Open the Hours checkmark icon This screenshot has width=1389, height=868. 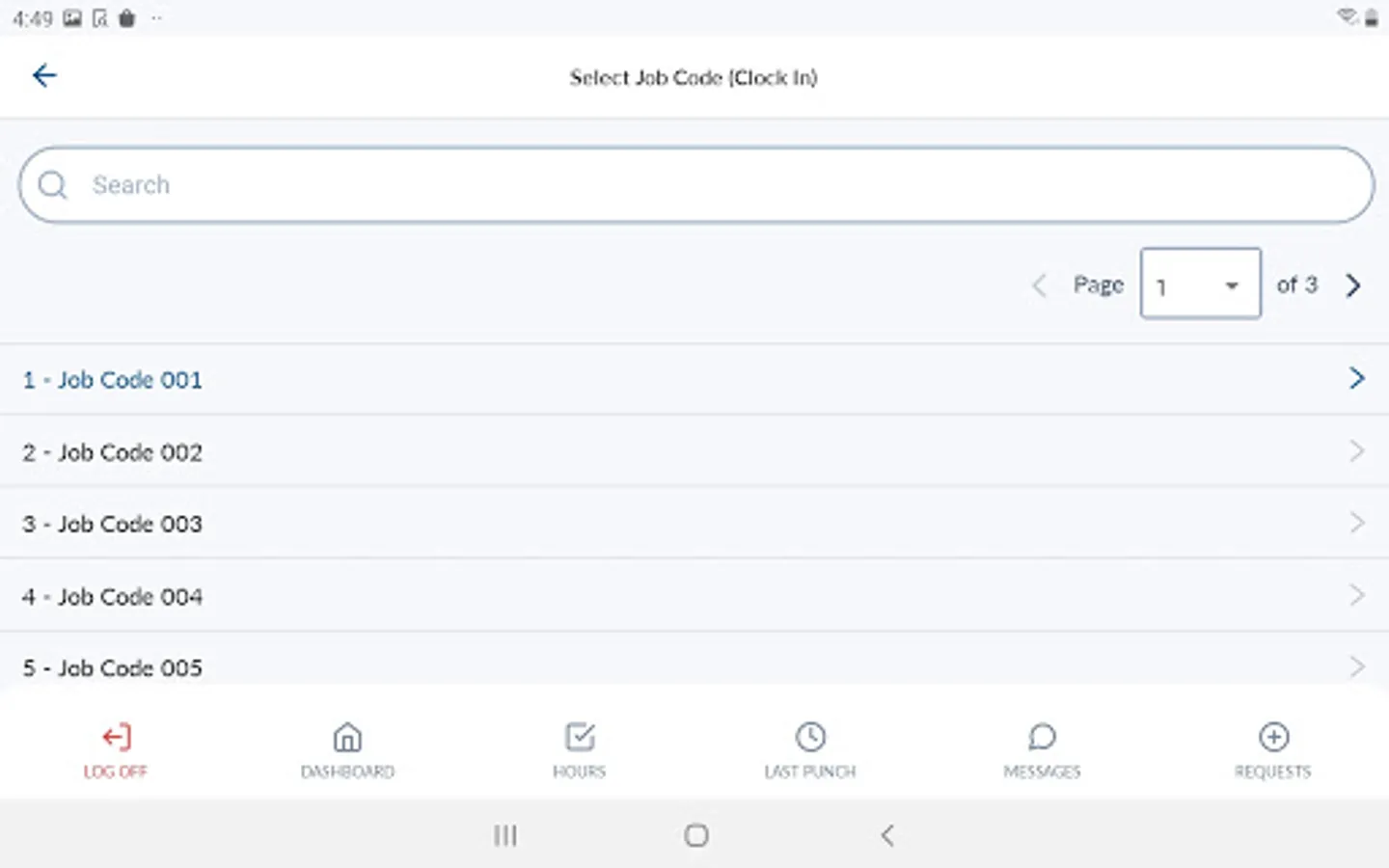click(579, 738)
